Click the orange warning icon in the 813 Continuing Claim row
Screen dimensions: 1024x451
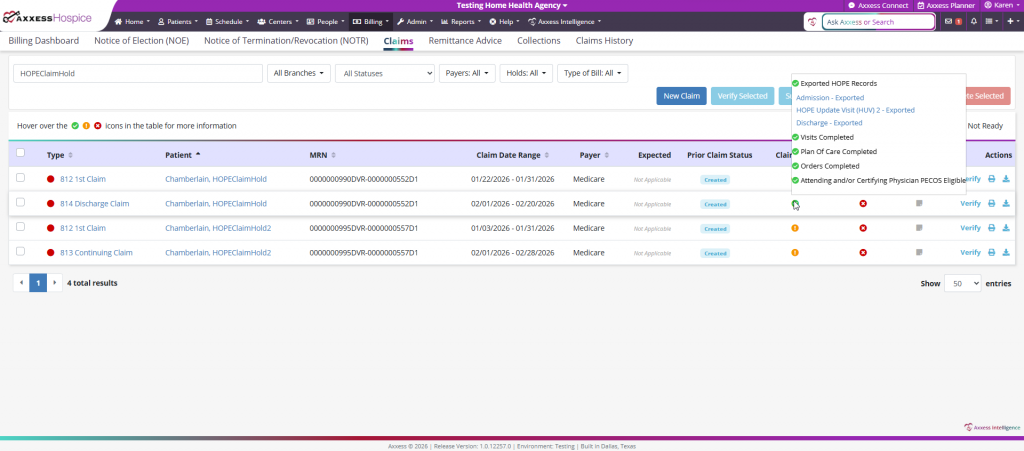[x=795, y=253]
